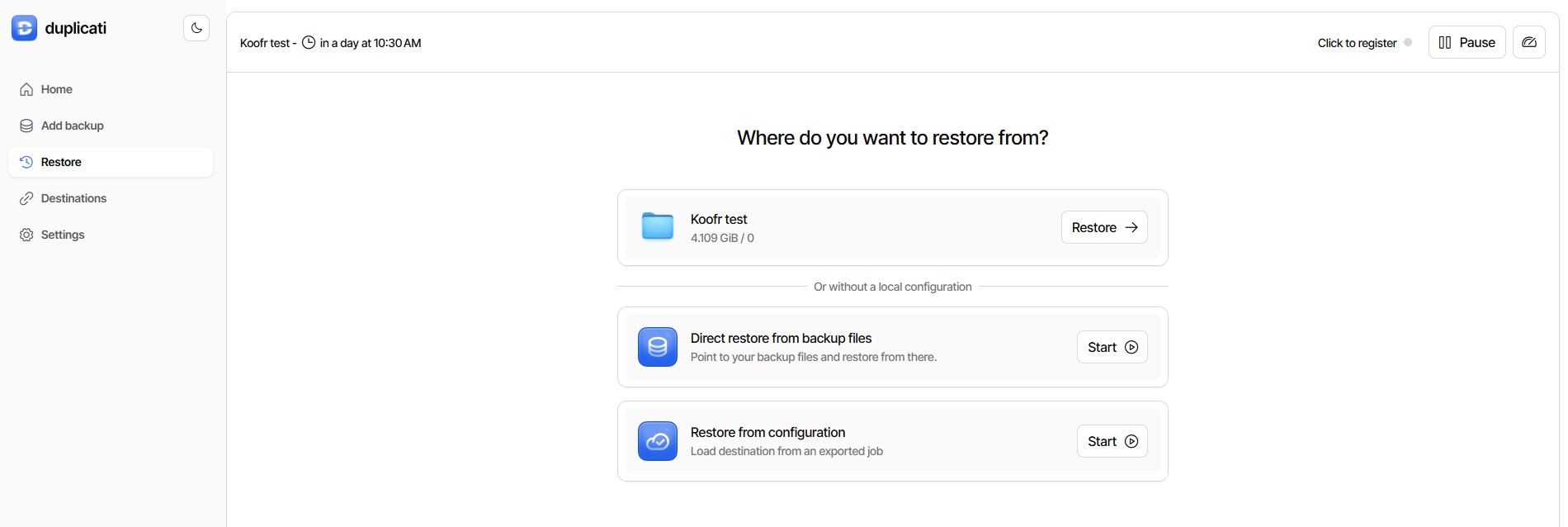Toggle dark mode with the moon icon
The height and width of the screenshot is (527, 1568).
(196, 28)
